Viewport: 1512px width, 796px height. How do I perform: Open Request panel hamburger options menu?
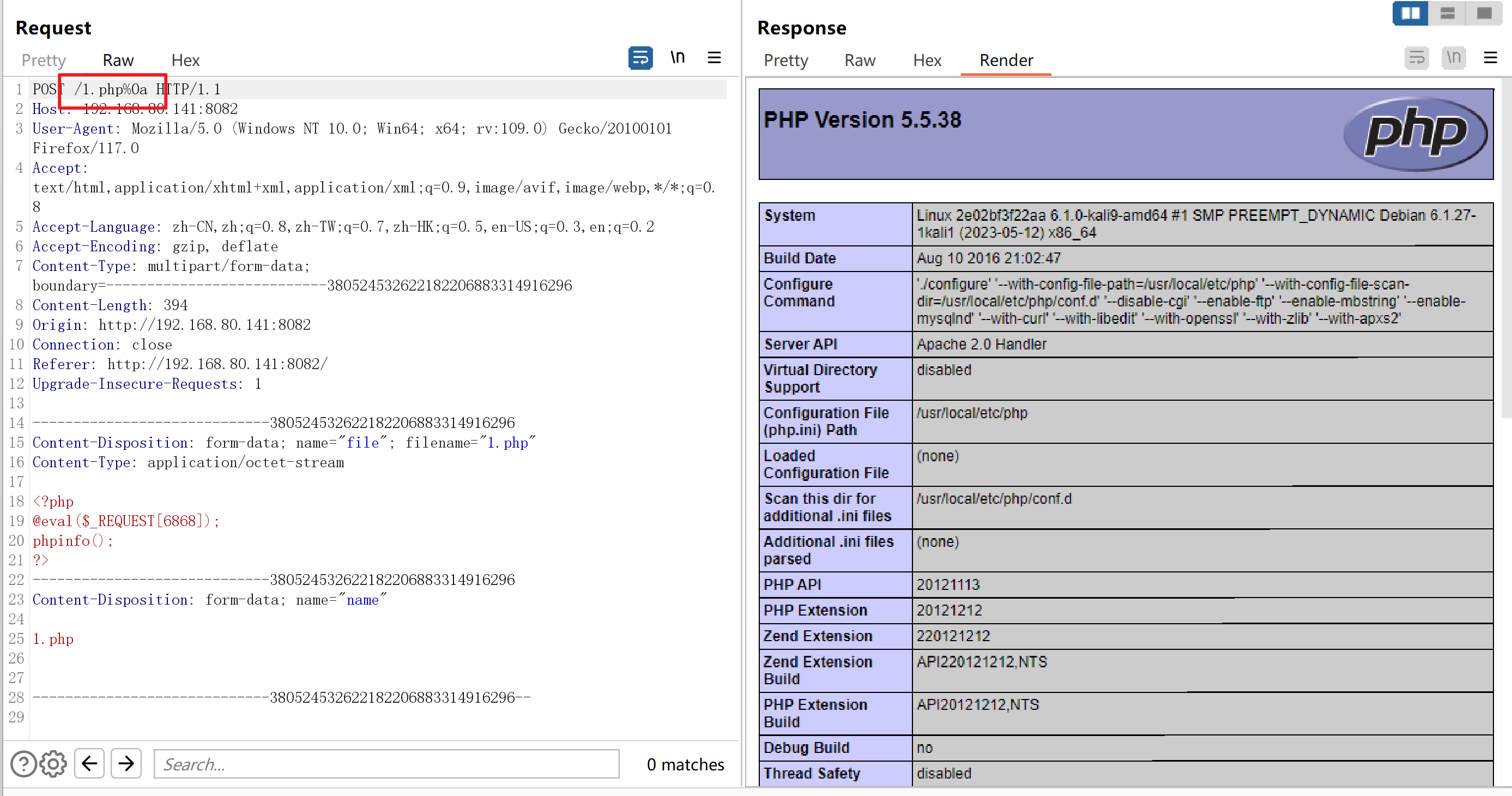(x=713, y=58)
